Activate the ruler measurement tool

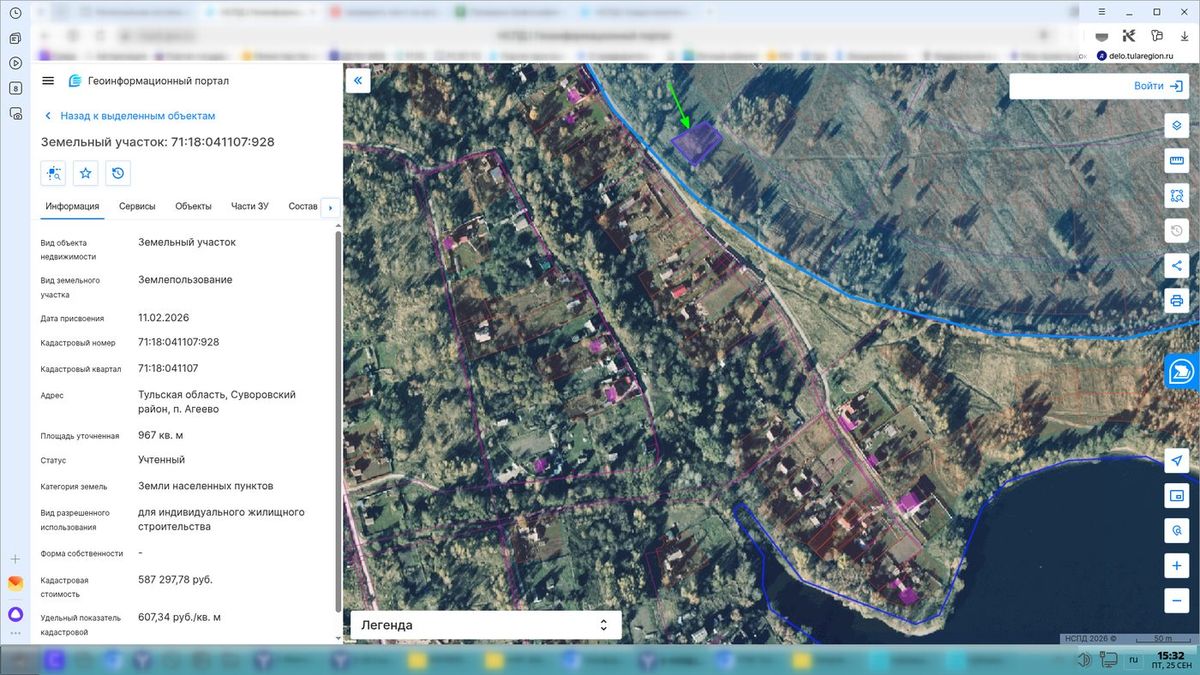point(1177,161)
